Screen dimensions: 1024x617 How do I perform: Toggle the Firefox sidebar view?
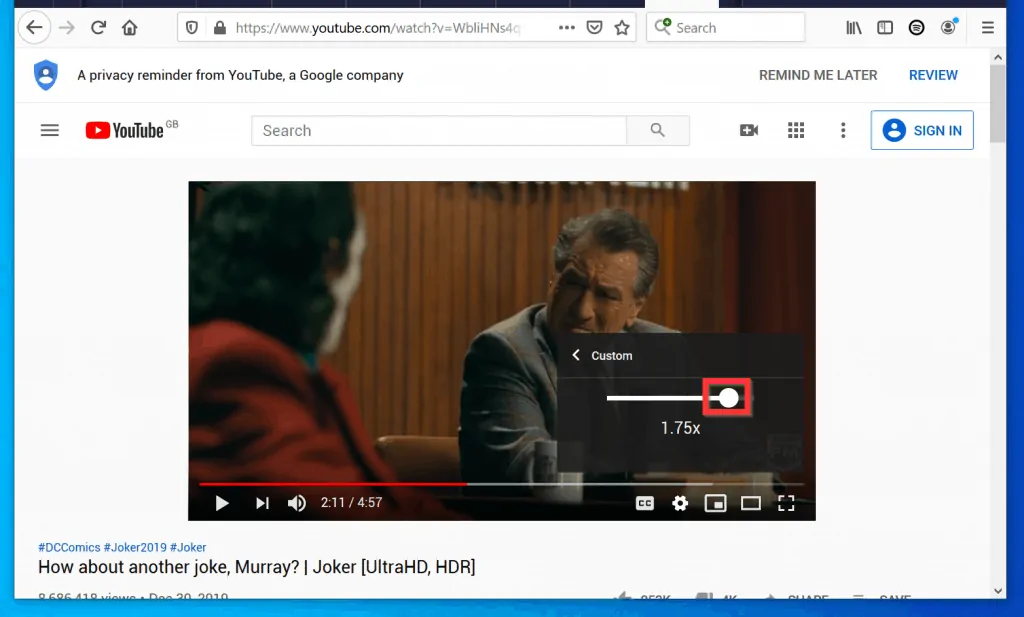(x=885, y=28)
